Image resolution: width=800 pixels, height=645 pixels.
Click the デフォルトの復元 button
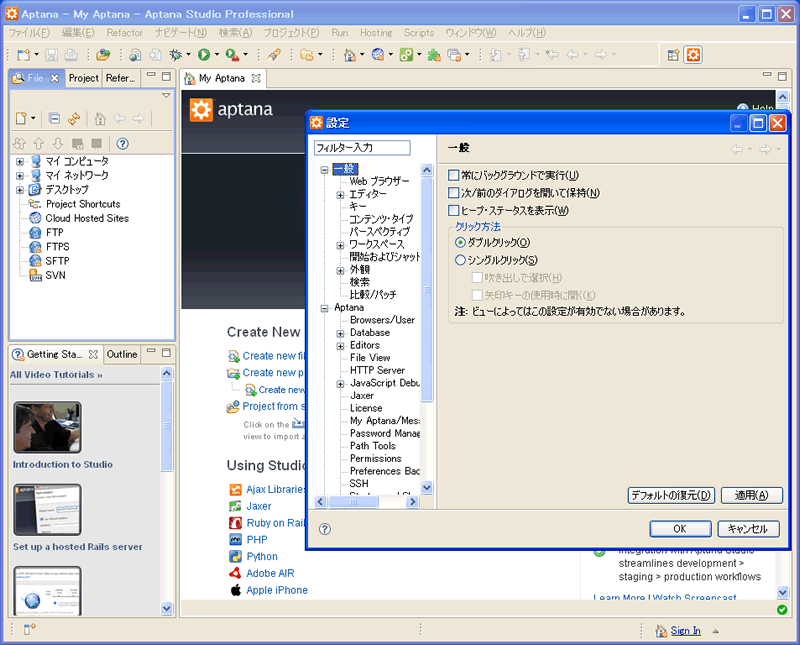671,495
